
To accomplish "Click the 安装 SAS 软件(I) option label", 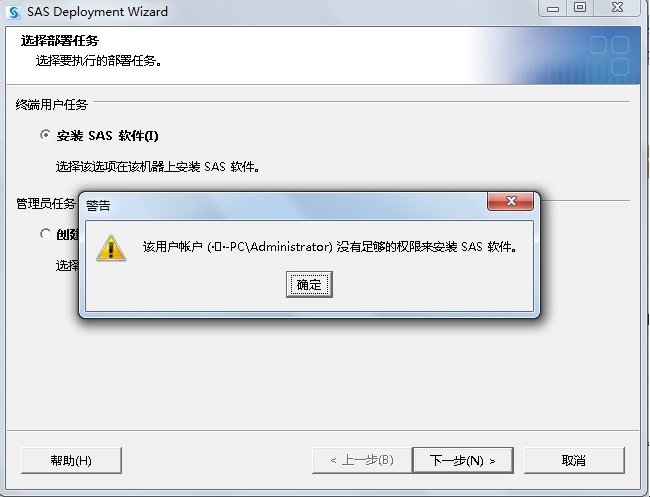I will (107, 136).
